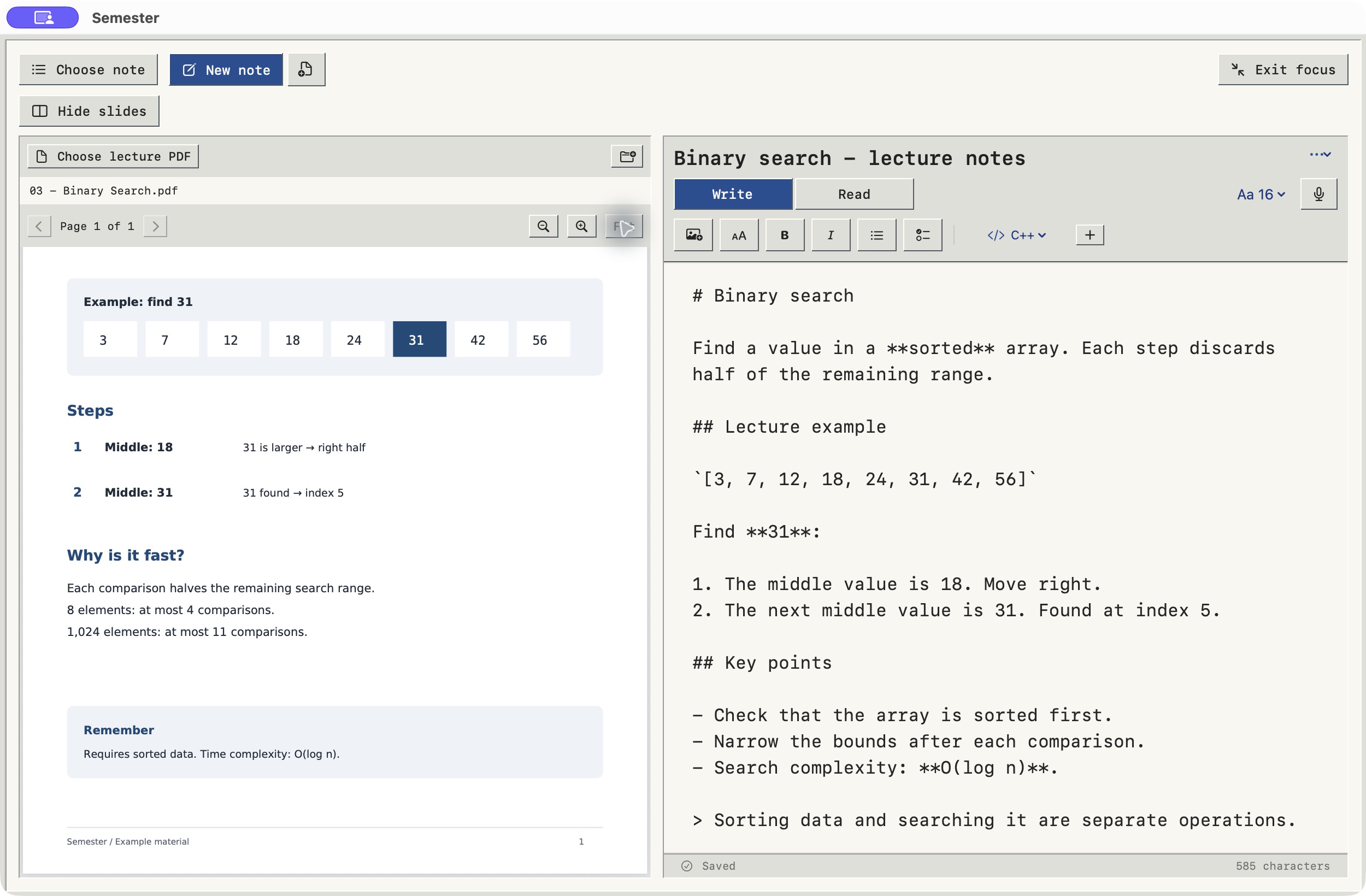Click the 'Find **31**:' line in editor
This screenshot has width=1366, height=896.
pos(756,532)
